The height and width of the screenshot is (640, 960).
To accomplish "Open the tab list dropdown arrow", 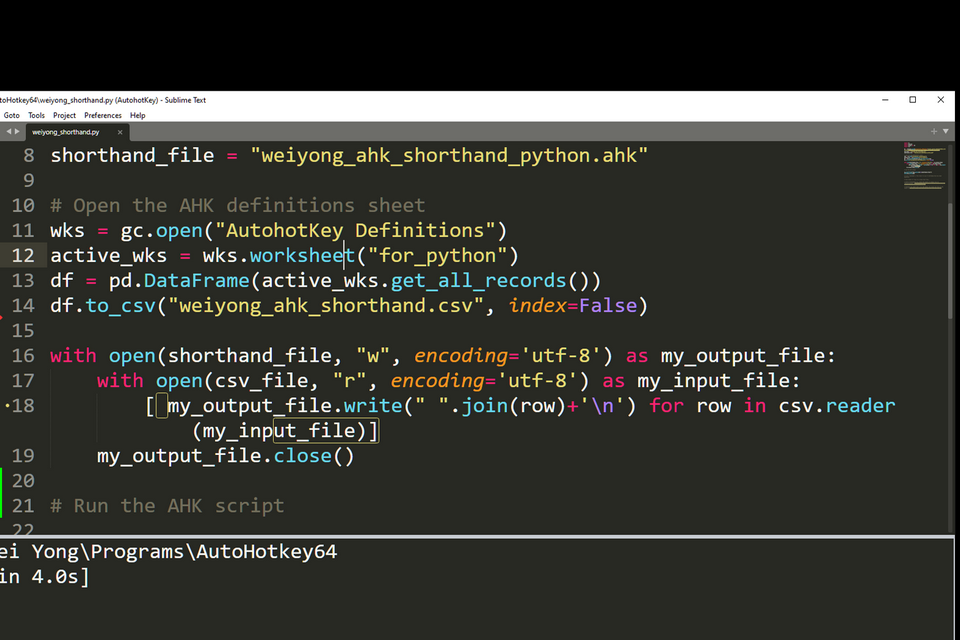I will click(x=946, y=131).
